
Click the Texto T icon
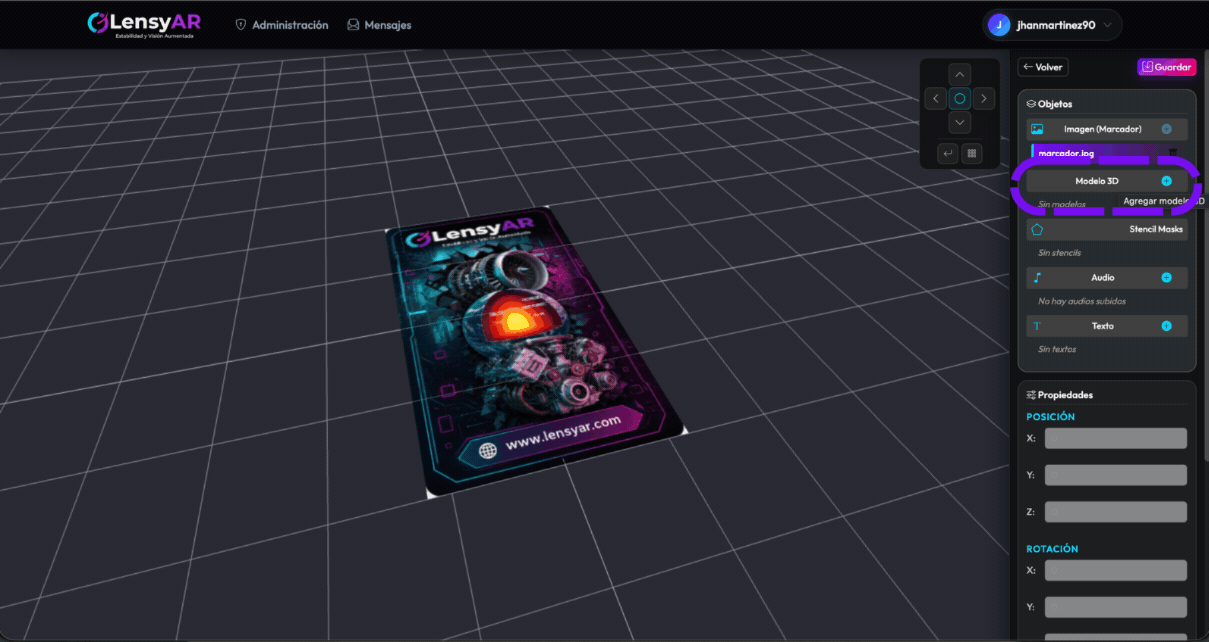click(x=1037, y=326)
